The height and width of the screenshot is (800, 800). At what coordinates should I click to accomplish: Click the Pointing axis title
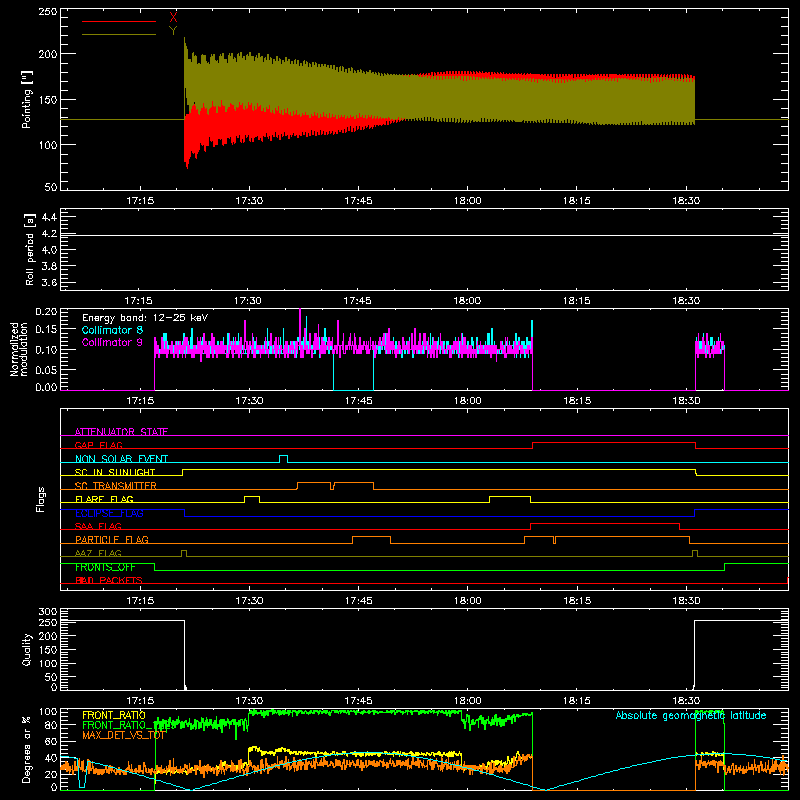pos(27,99)
